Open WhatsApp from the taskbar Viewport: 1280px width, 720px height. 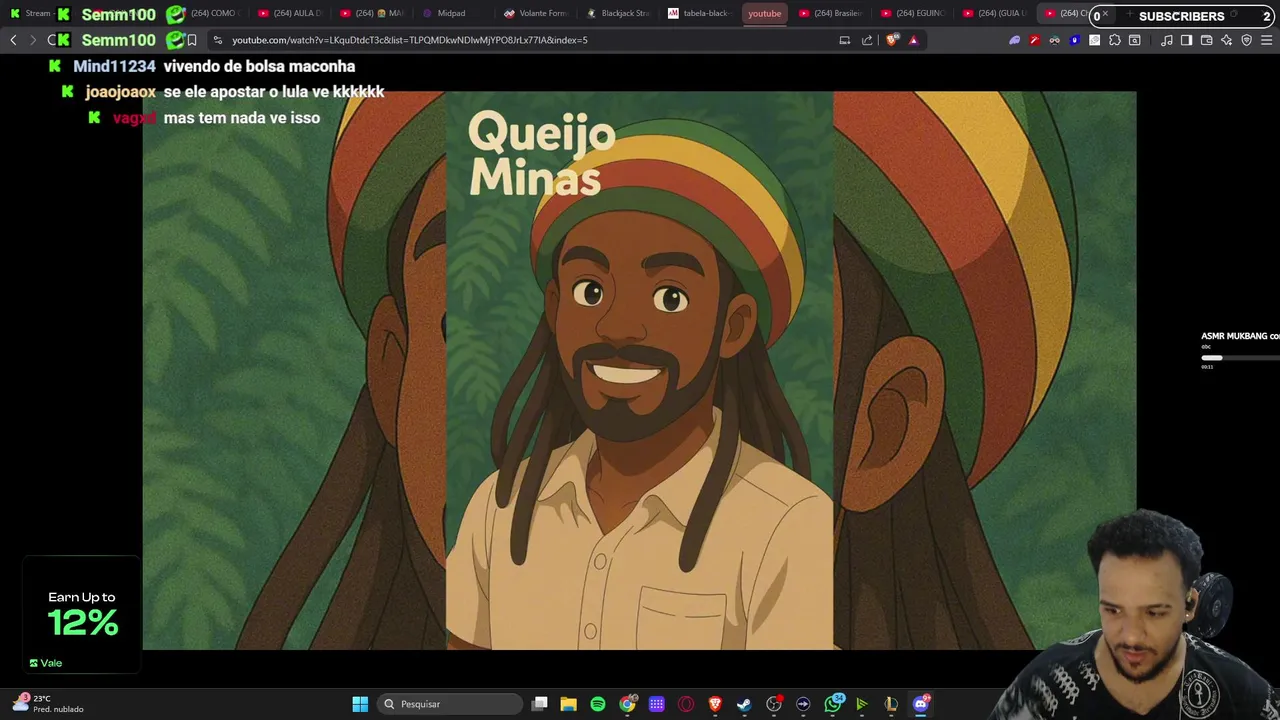(x=833, y=704)
